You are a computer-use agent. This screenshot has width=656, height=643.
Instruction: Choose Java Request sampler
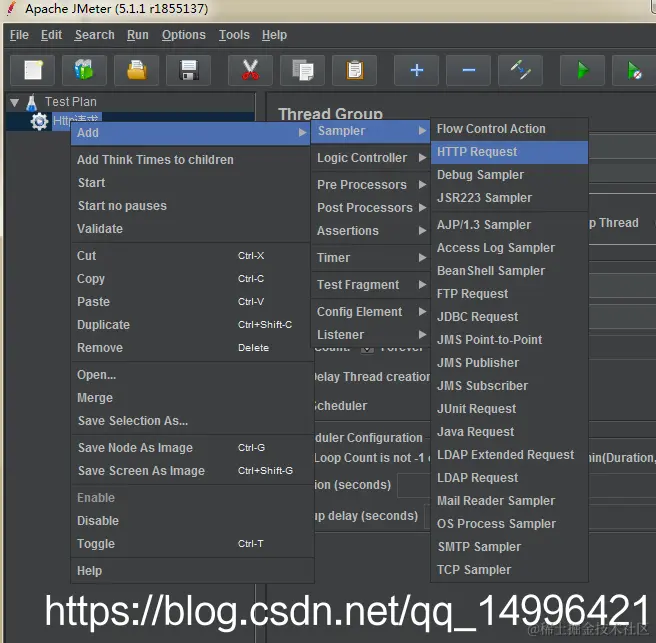[x=509, y=432]
